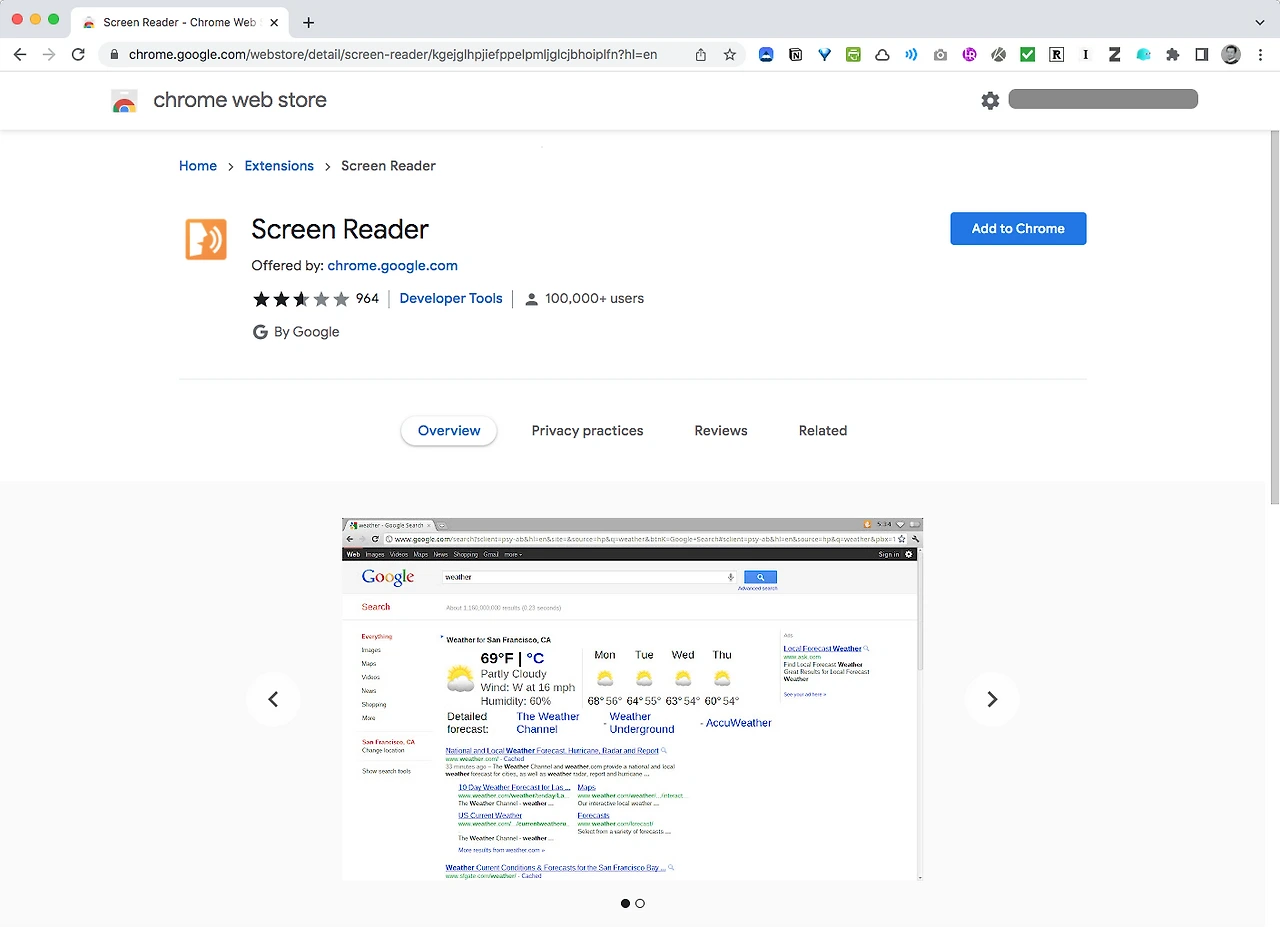
Task: Click the chrome web store logo
Action: pos(124,100)
